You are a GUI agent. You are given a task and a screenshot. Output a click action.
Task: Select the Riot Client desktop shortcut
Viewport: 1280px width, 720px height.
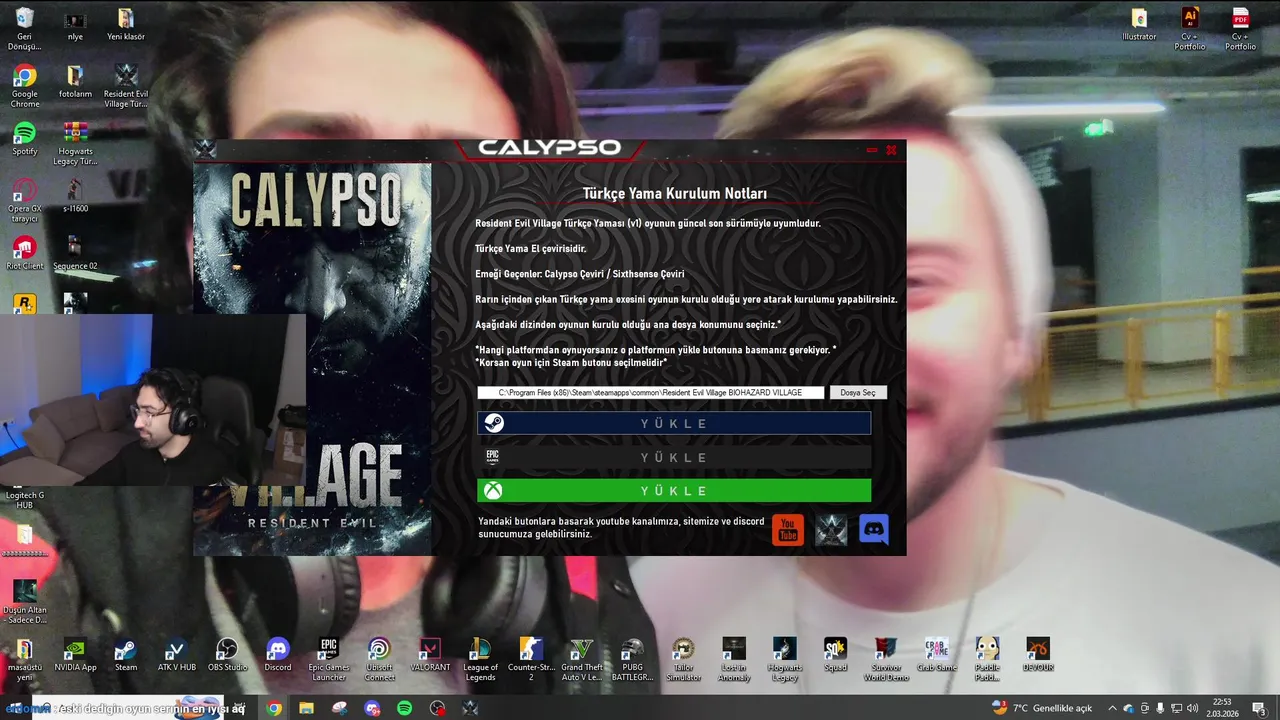tap(24, 253)
